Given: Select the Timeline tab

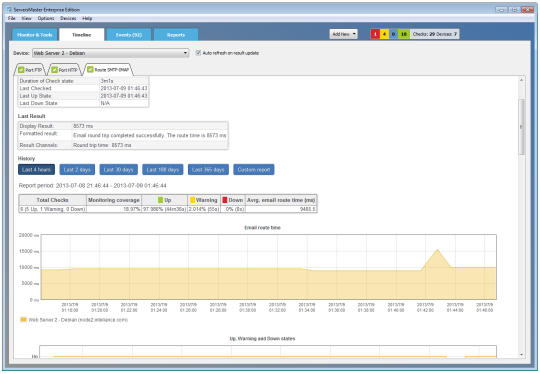Looking at the screenshot, I should click(x=82, y=35).
